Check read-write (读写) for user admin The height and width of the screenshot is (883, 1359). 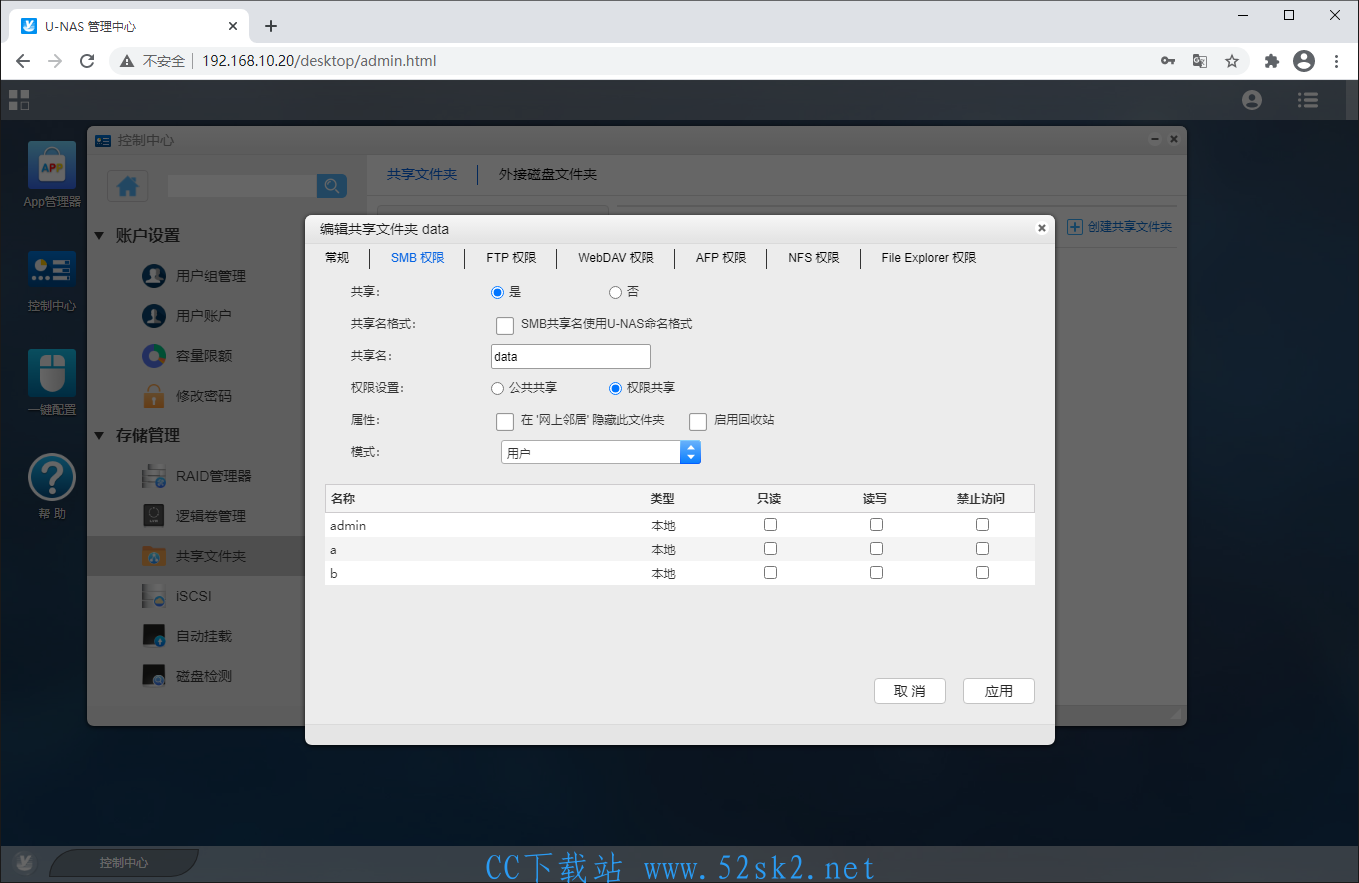click(x=876, y=524)
